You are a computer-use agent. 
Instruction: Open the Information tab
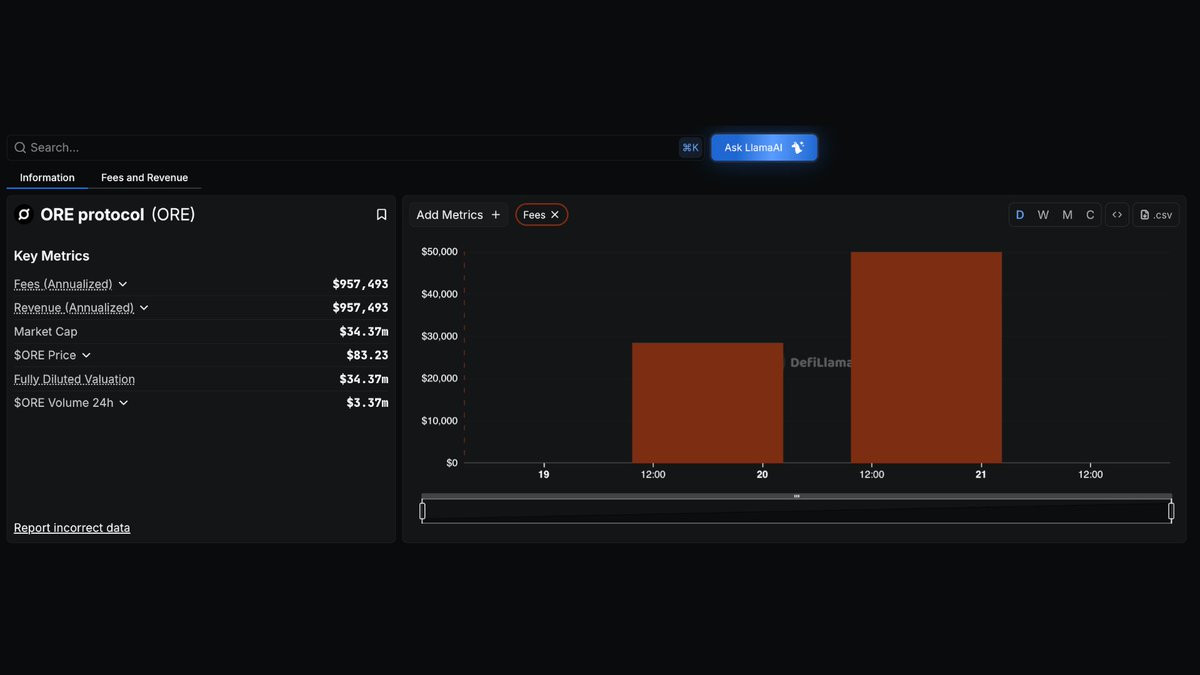(47, 178)
